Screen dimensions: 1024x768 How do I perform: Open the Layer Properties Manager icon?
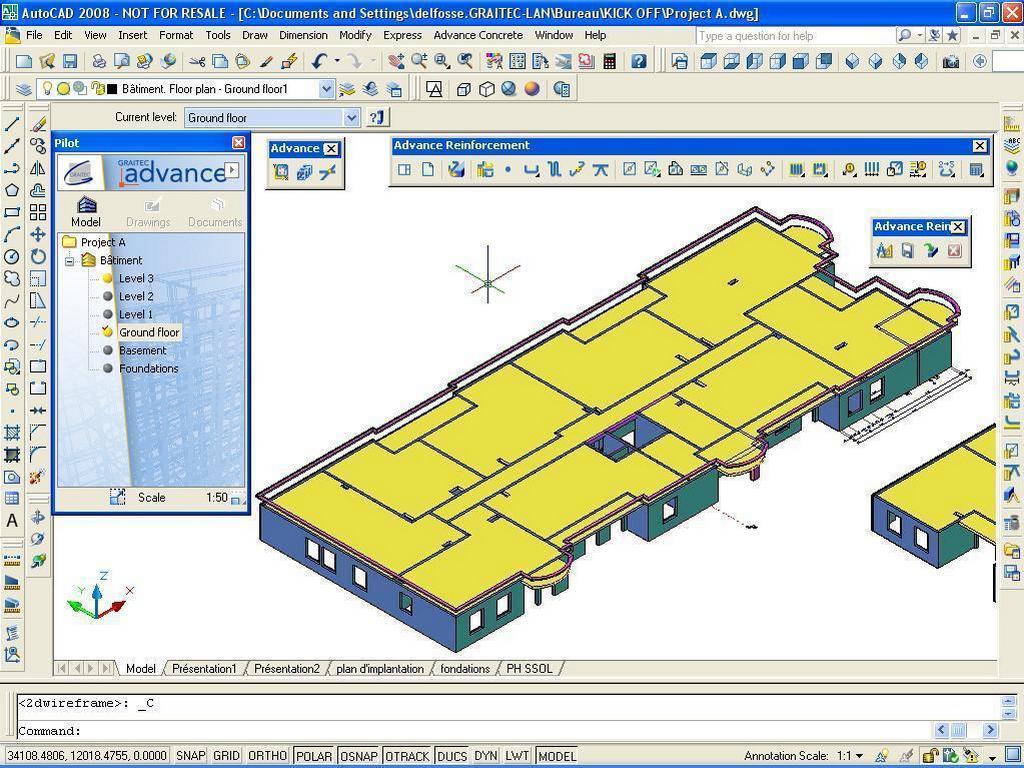(x=24, y=89)
